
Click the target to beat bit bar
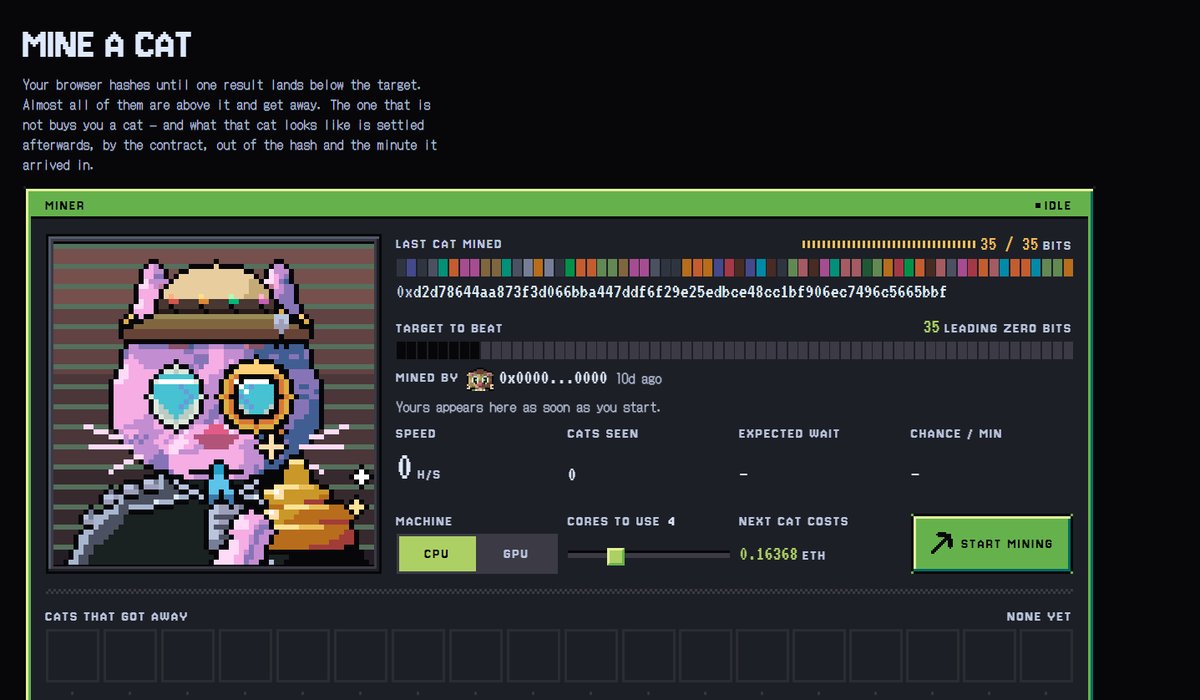tap(735, 351)
